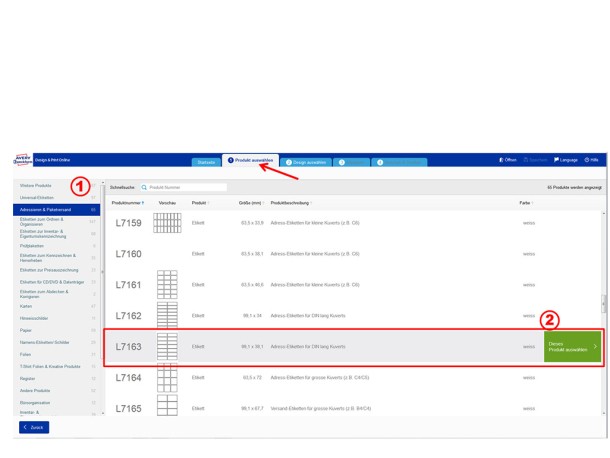Sort by Produkt column header
Screen dimensions: 610x458
[x=200, y=203]
